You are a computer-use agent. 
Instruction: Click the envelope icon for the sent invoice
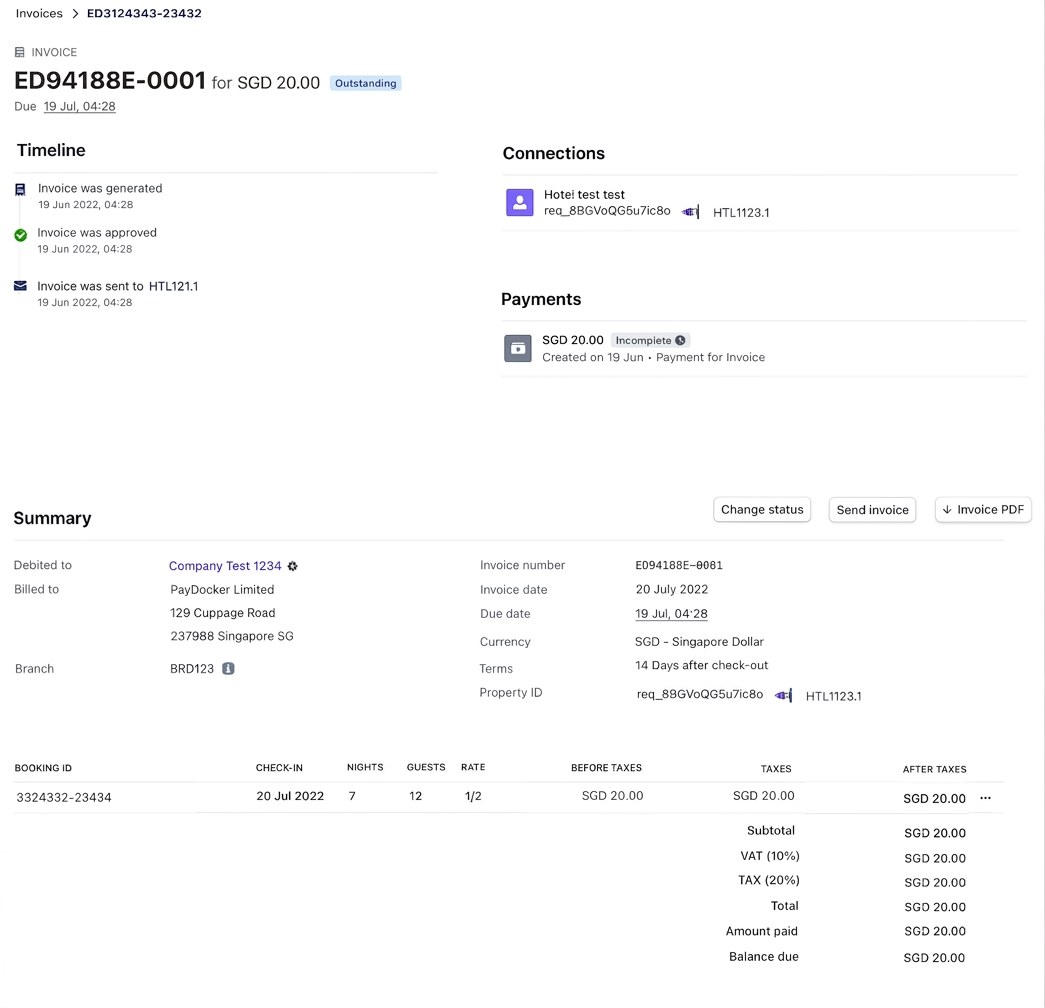(20, 286)
